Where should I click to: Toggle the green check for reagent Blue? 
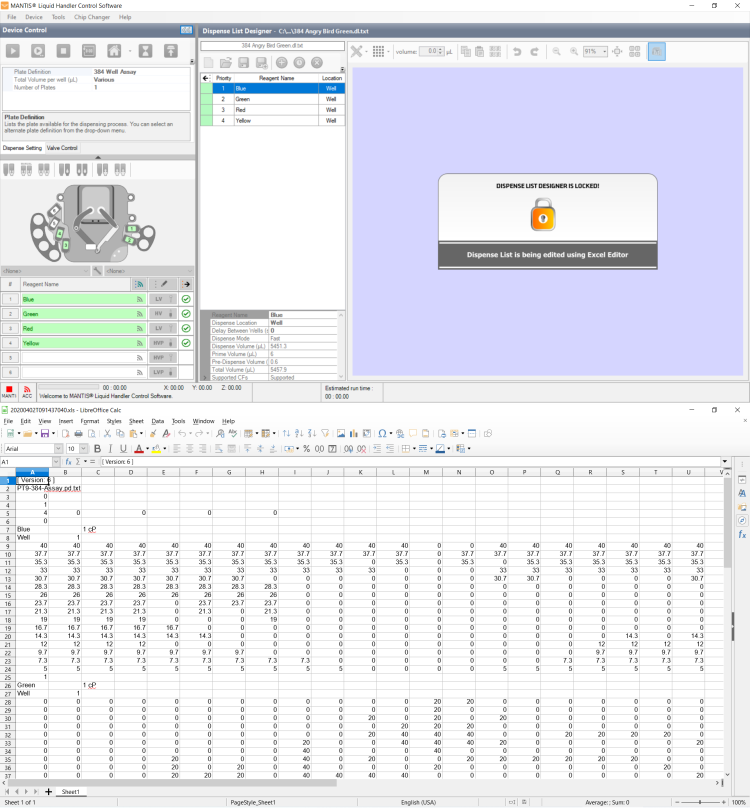[186, 299]
